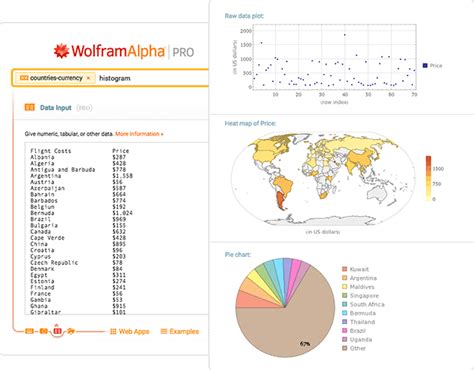Screen dimensions: 474x370
Task: Click the Data Input heading label
Action: tap(56, 108)
